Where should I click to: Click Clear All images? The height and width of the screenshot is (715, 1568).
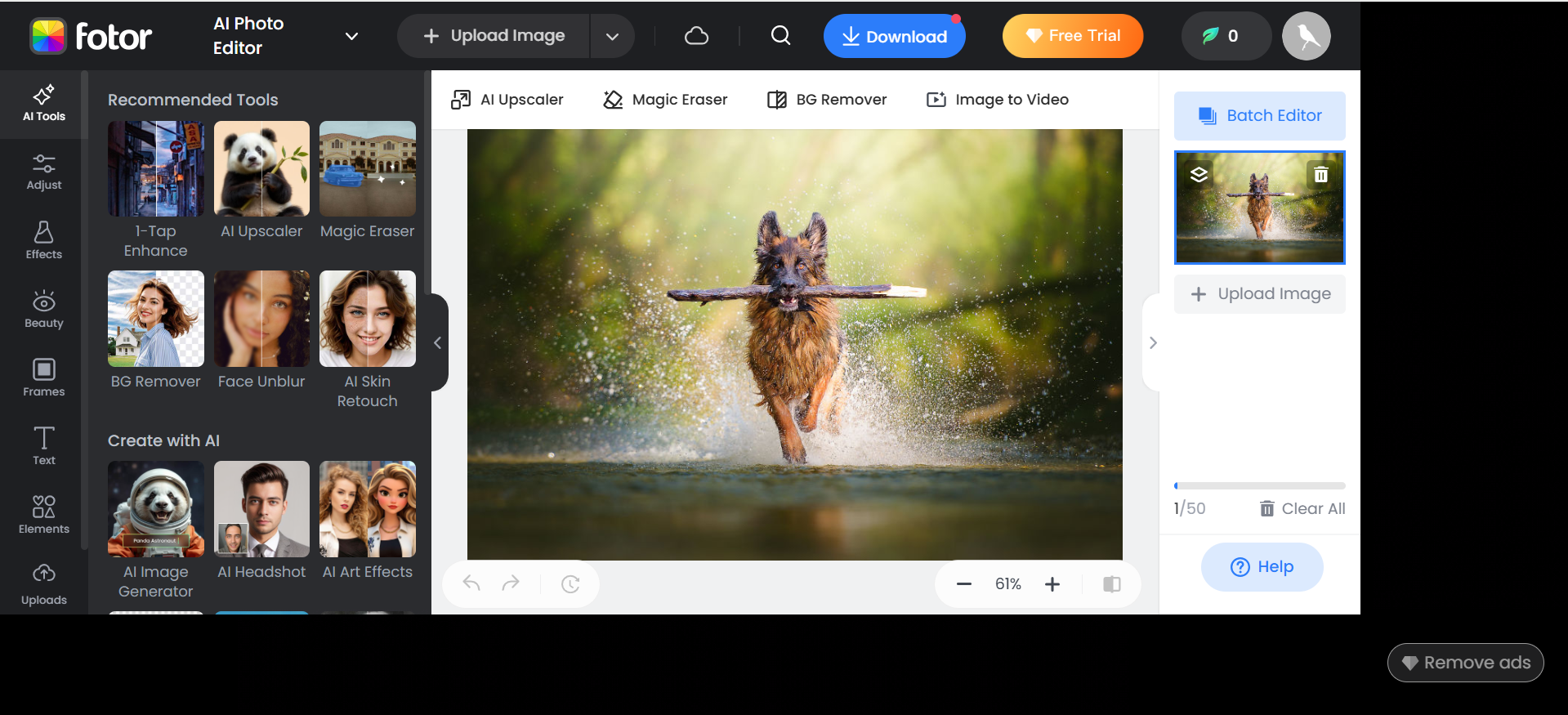[1302, 508]
